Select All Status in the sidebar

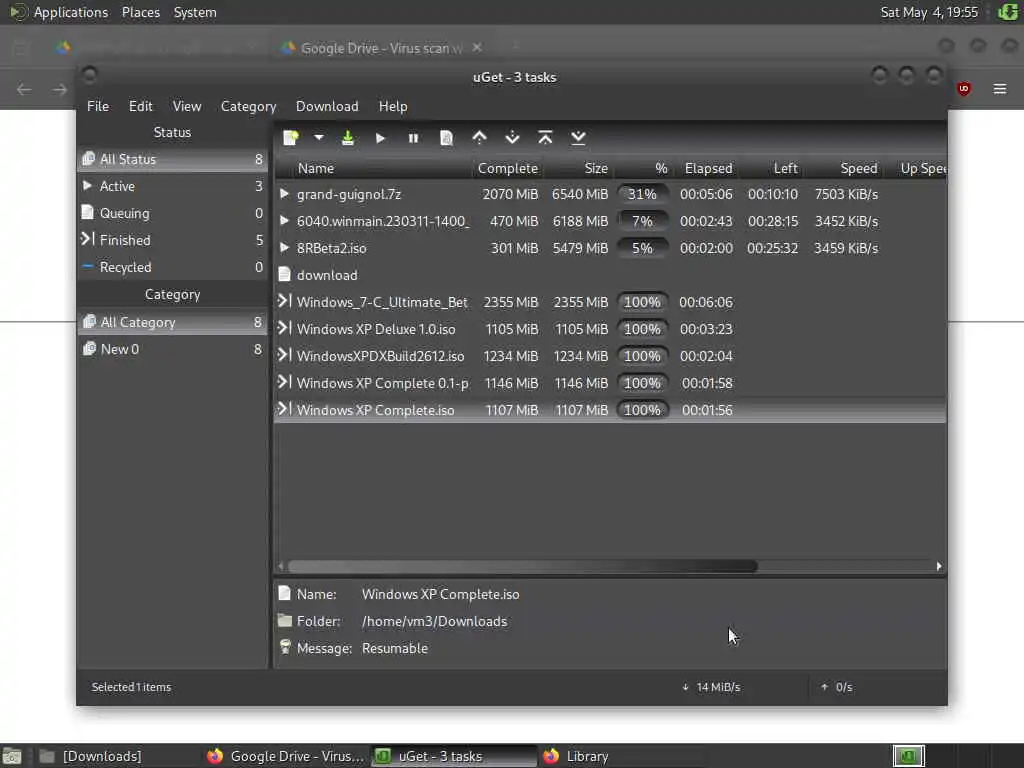pyautogui.click(x=172, y=159)
